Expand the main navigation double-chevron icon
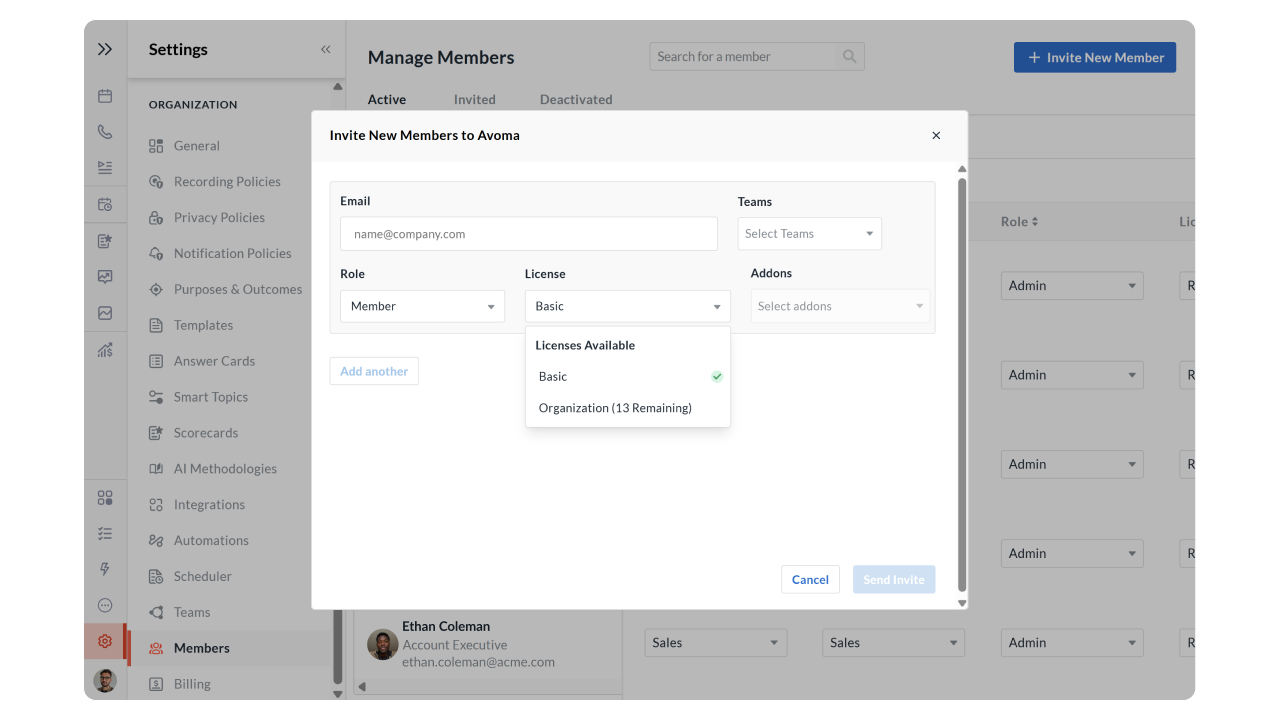Image resolution: width=1280 pixels, height=720 pixels. pos(105,49)
